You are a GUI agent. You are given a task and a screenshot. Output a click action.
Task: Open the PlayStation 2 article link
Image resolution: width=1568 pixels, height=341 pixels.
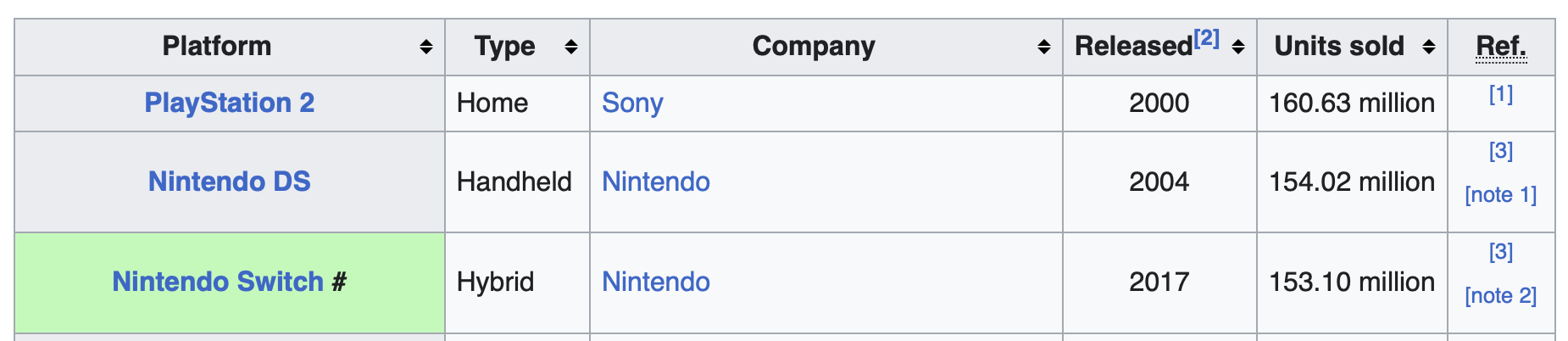pyautogui.click(x=230, y=103)
